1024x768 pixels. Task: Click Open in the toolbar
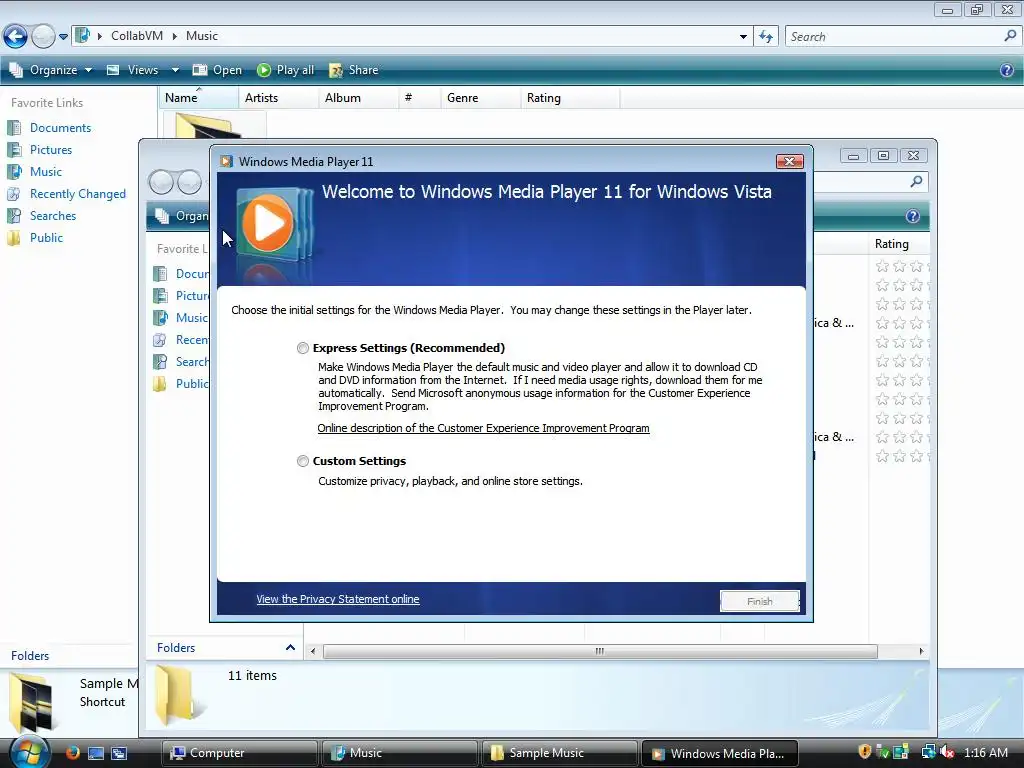(217, 70)
